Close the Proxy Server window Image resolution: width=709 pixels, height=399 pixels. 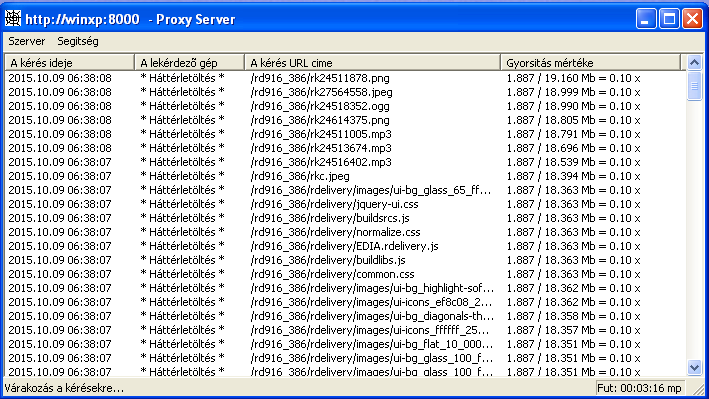pos(693,19)
